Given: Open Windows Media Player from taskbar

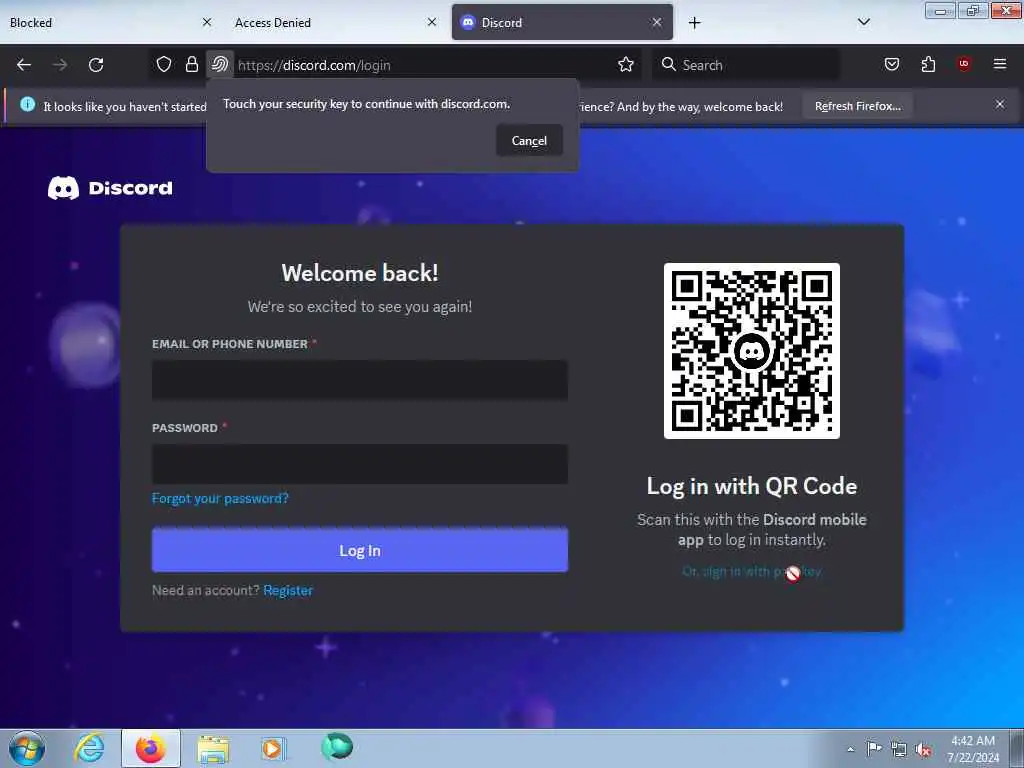Looking at the screenshot, I should (x=274, y=748).
